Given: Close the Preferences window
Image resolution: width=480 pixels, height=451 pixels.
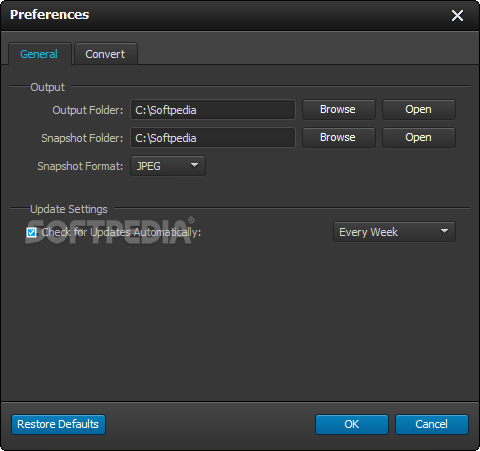Looking at the screenshot, I should pos(457,15).
